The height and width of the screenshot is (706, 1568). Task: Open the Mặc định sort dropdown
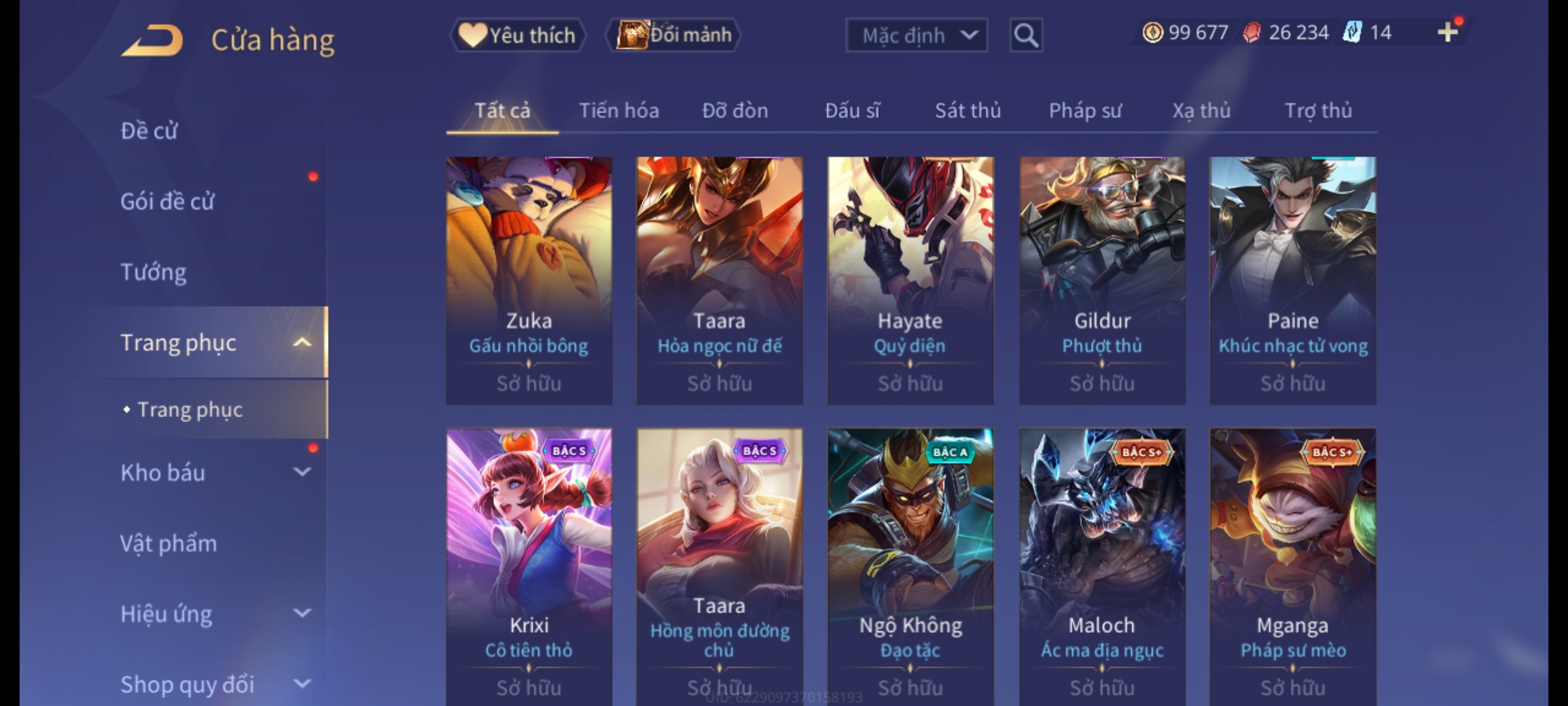tap(917, 35)
